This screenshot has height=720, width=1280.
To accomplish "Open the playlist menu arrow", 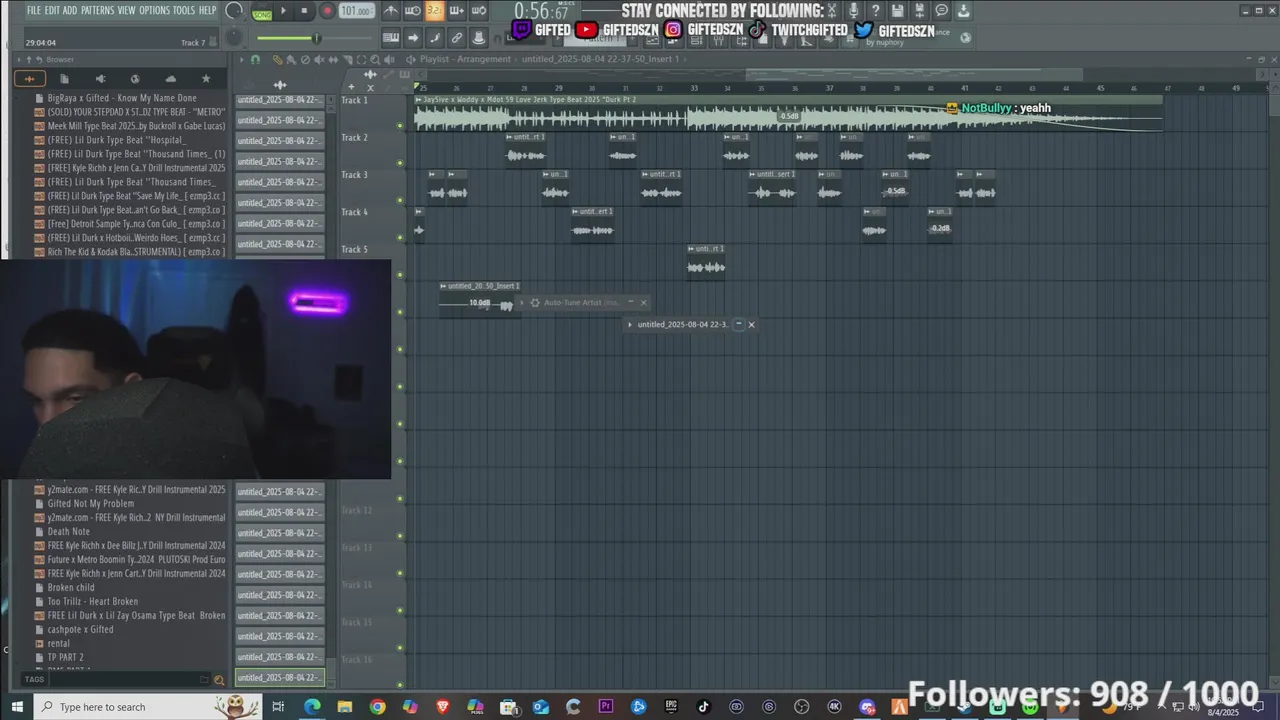I will pyautogui.click(x=242, y=59).
